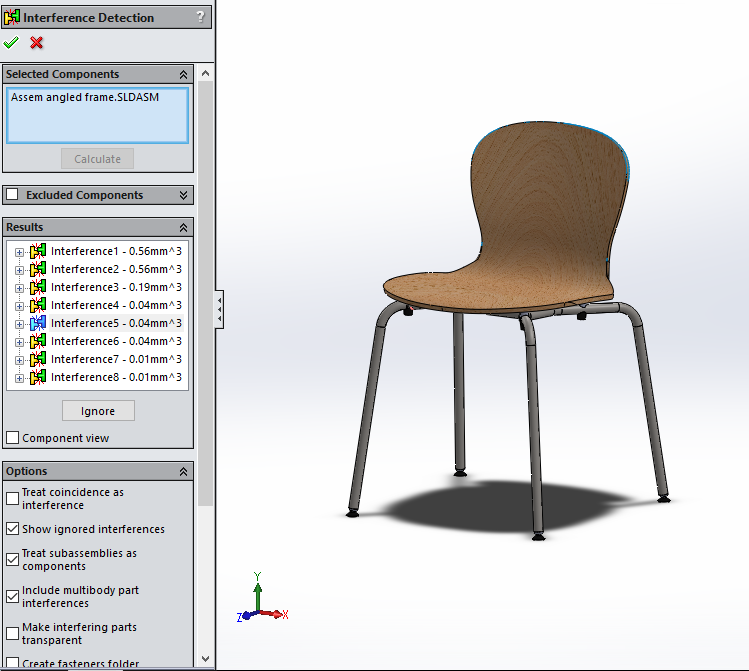Select Interference3 - 0.19mm^3 result row

116,287
